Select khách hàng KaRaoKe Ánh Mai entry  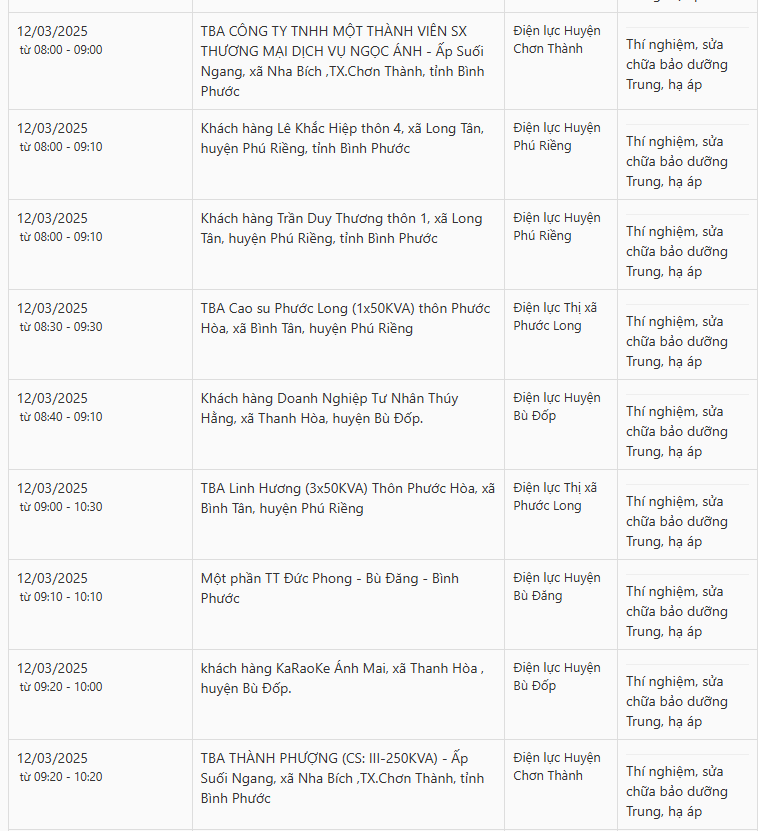(x=342, y=678)
